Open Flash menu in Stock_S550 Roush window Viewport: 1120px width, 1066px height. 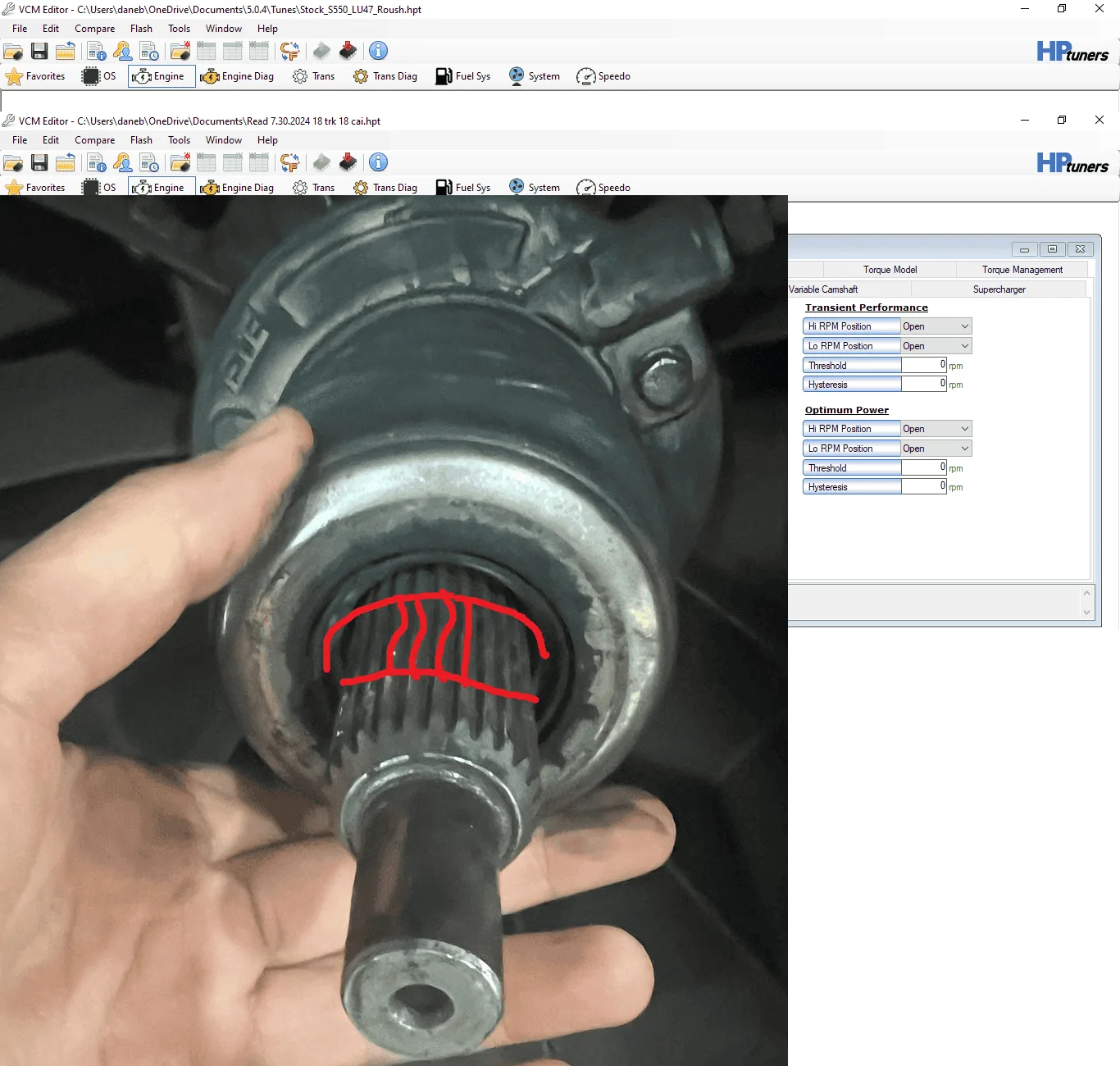pyautogui.click(x=141, y=29)
